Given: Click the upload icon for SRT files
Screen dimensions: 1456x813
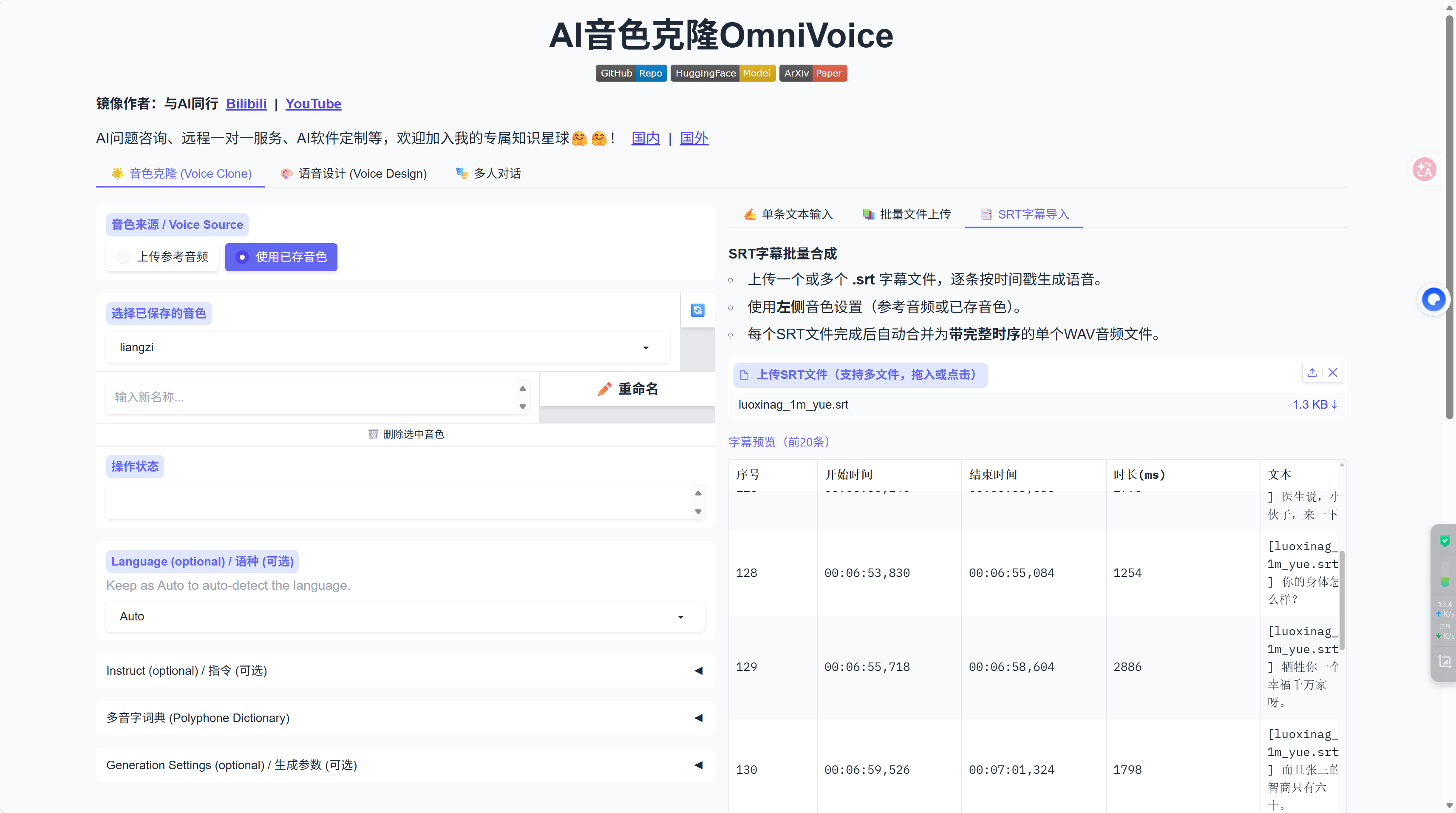Looking at the screenshot, I should (1312, 372).
